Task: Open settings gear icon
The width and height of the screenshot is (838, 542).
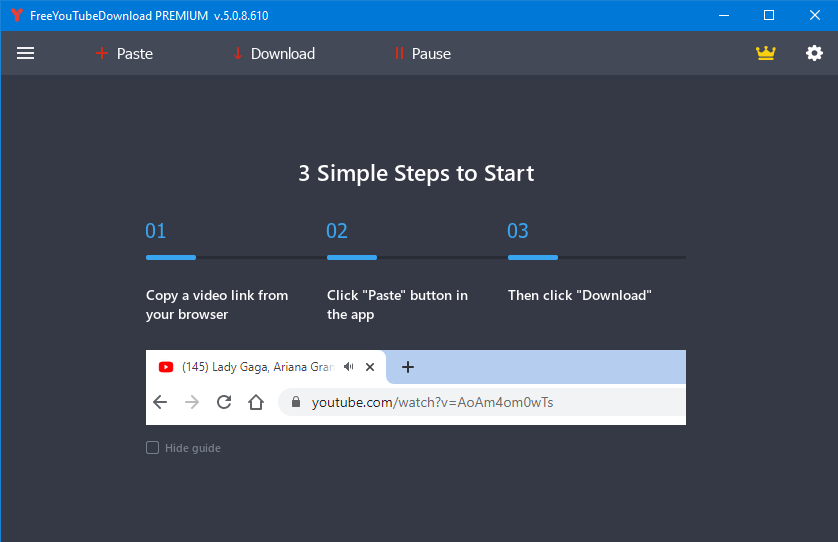Action: click(x=814, y=53)
